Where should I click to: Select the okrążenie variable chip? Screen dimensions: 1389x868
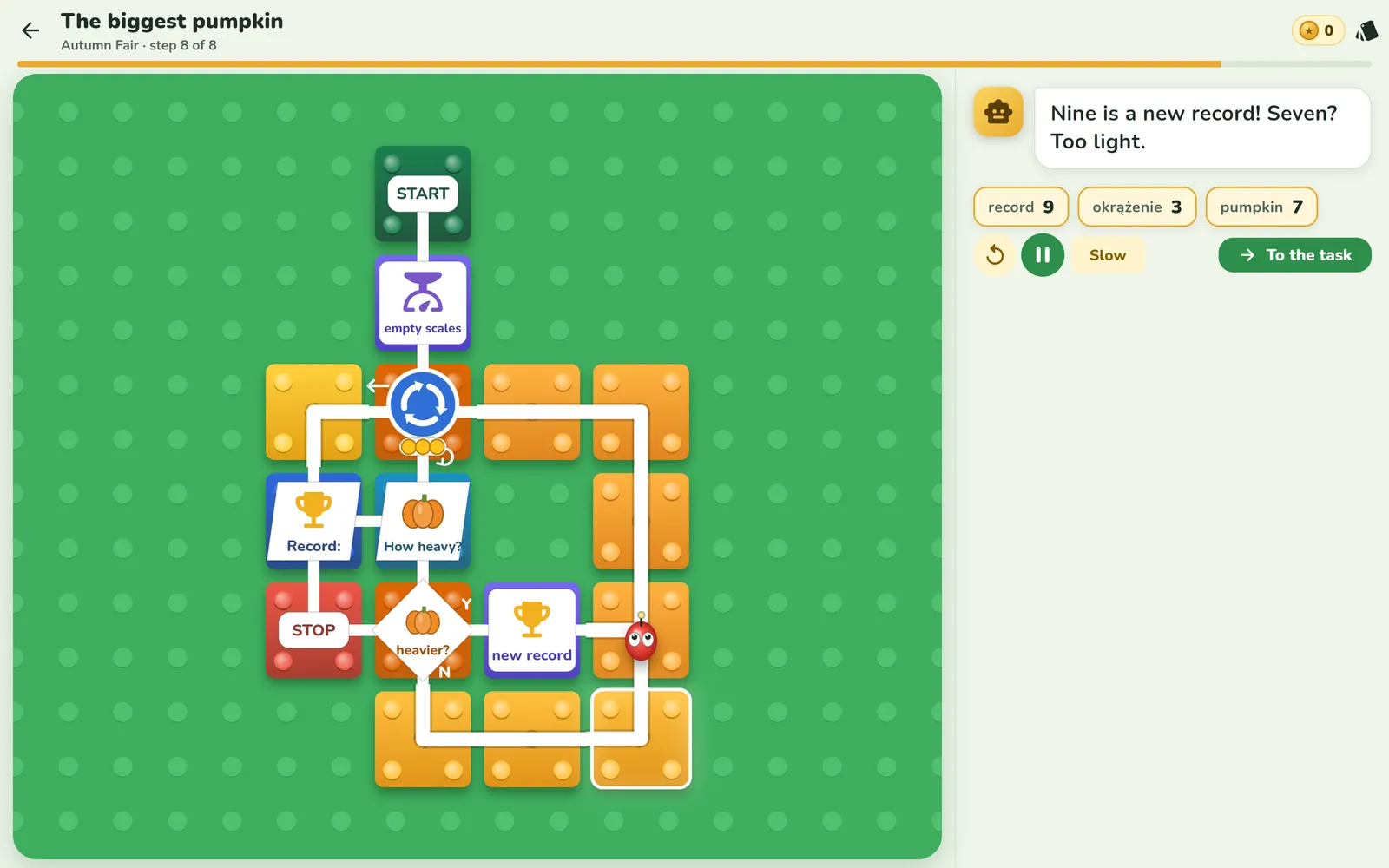[1137, 207]
